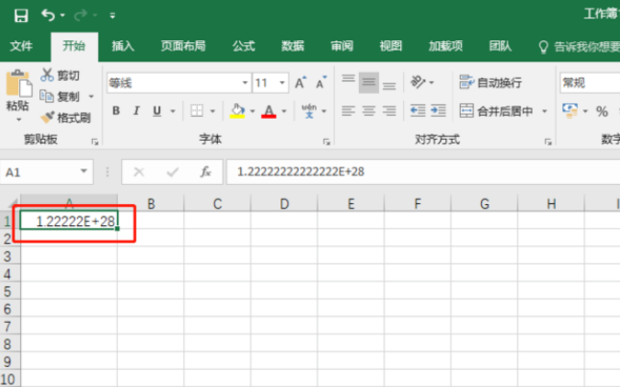The width and height of the screenshot is (620, 387).
Task: Click the 格式刷 format painter button
Action: tap(66, 117)
